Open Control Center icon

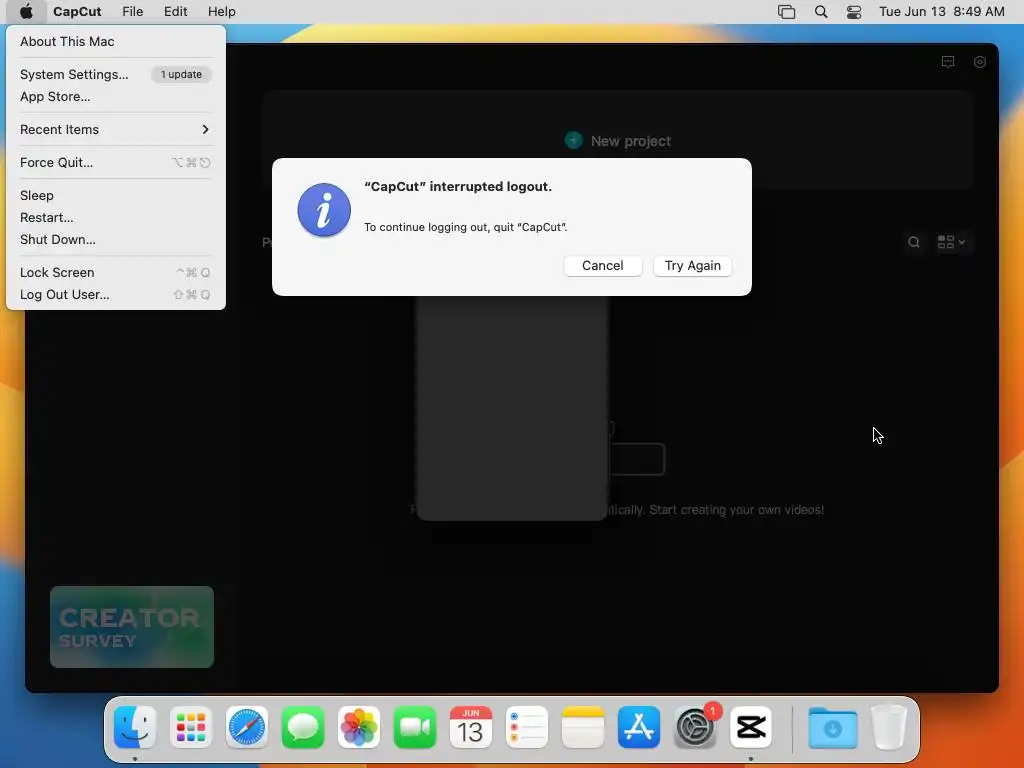coord(854,12)
